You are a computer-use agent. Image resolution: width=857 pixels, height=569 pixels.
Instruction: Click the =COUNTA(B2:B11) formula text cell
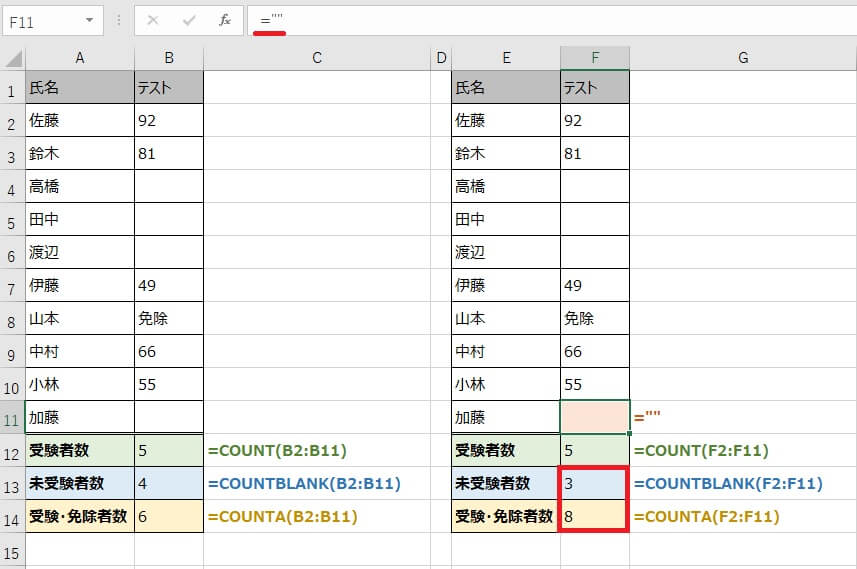(x=283, y=516)
